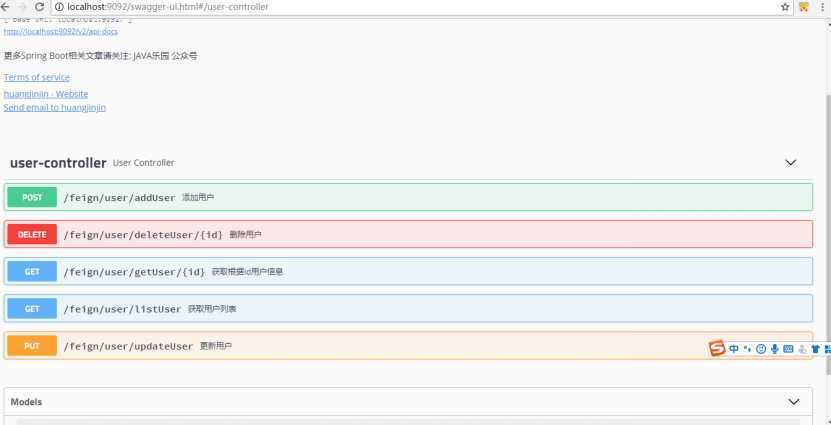Start Sogou voice input microphone

(x=774, y=349)
